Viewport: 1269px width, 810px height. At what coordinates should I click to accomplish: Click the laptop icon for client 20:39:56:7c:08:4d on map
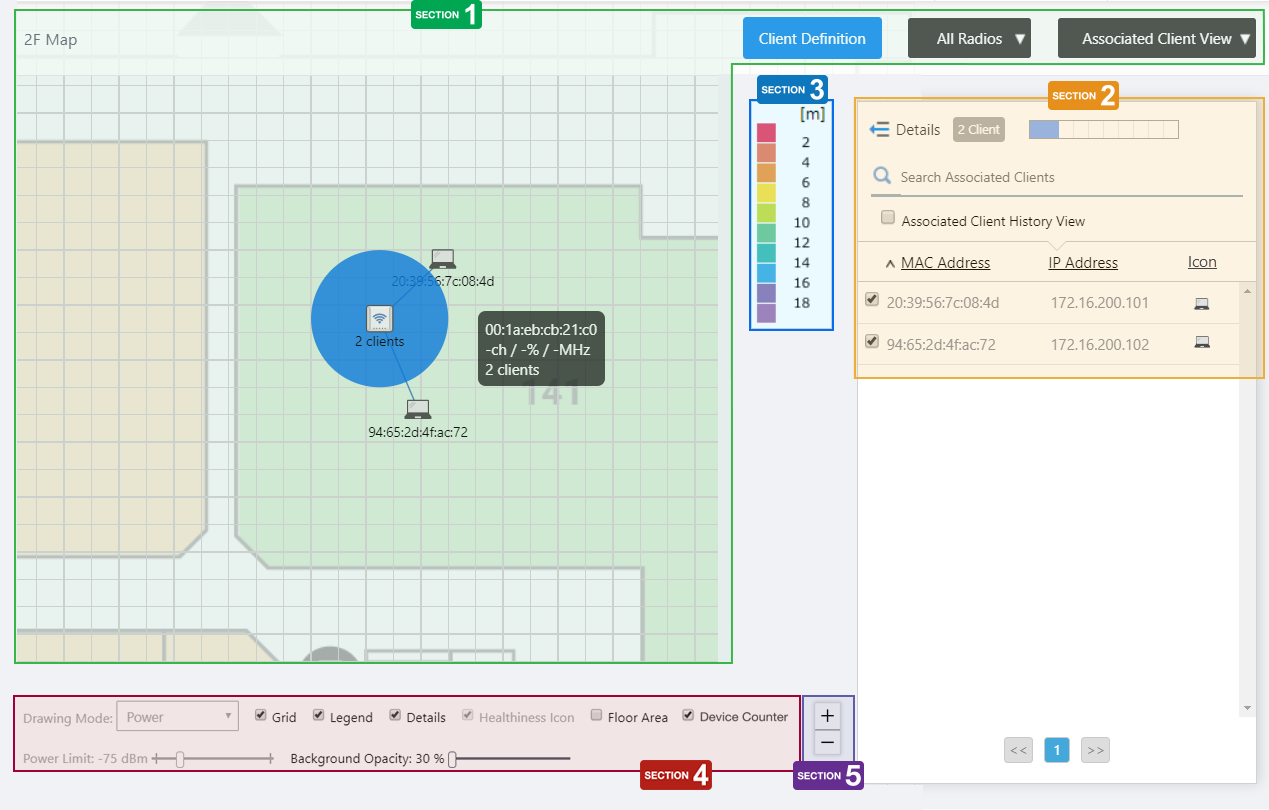(x=442, y=259)
